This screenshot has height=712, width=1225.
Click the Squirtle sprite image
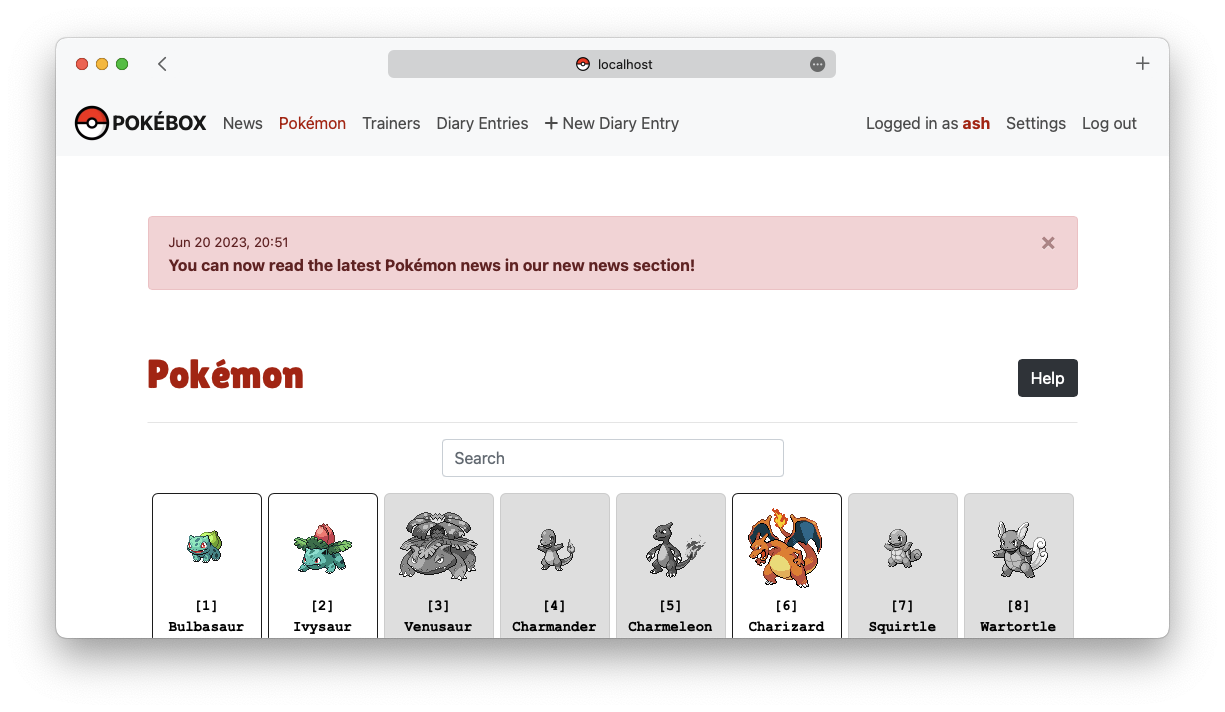tap(902, 549)
